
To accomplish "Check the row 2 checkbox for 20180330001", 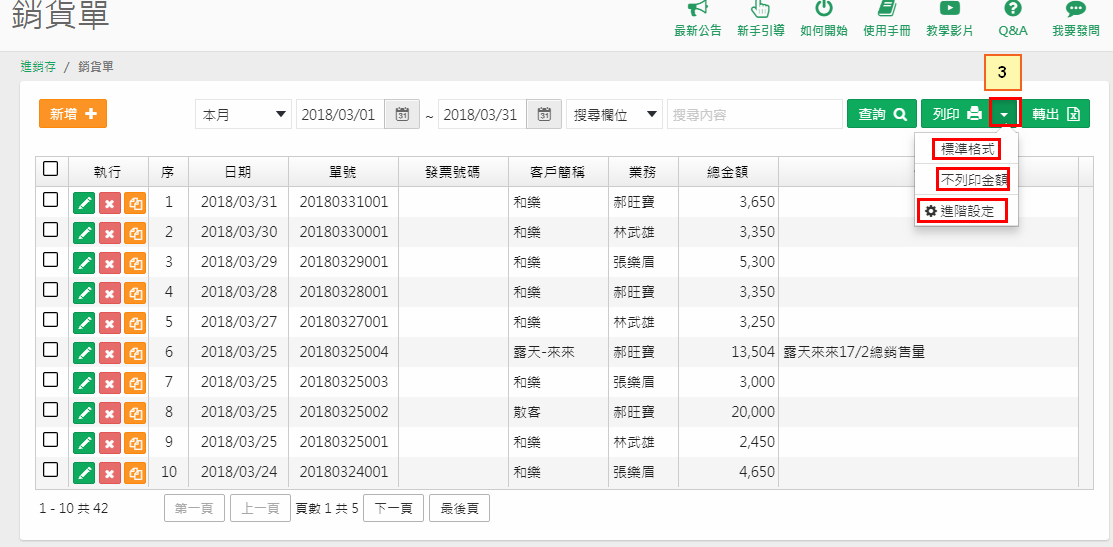I will 50,230.
